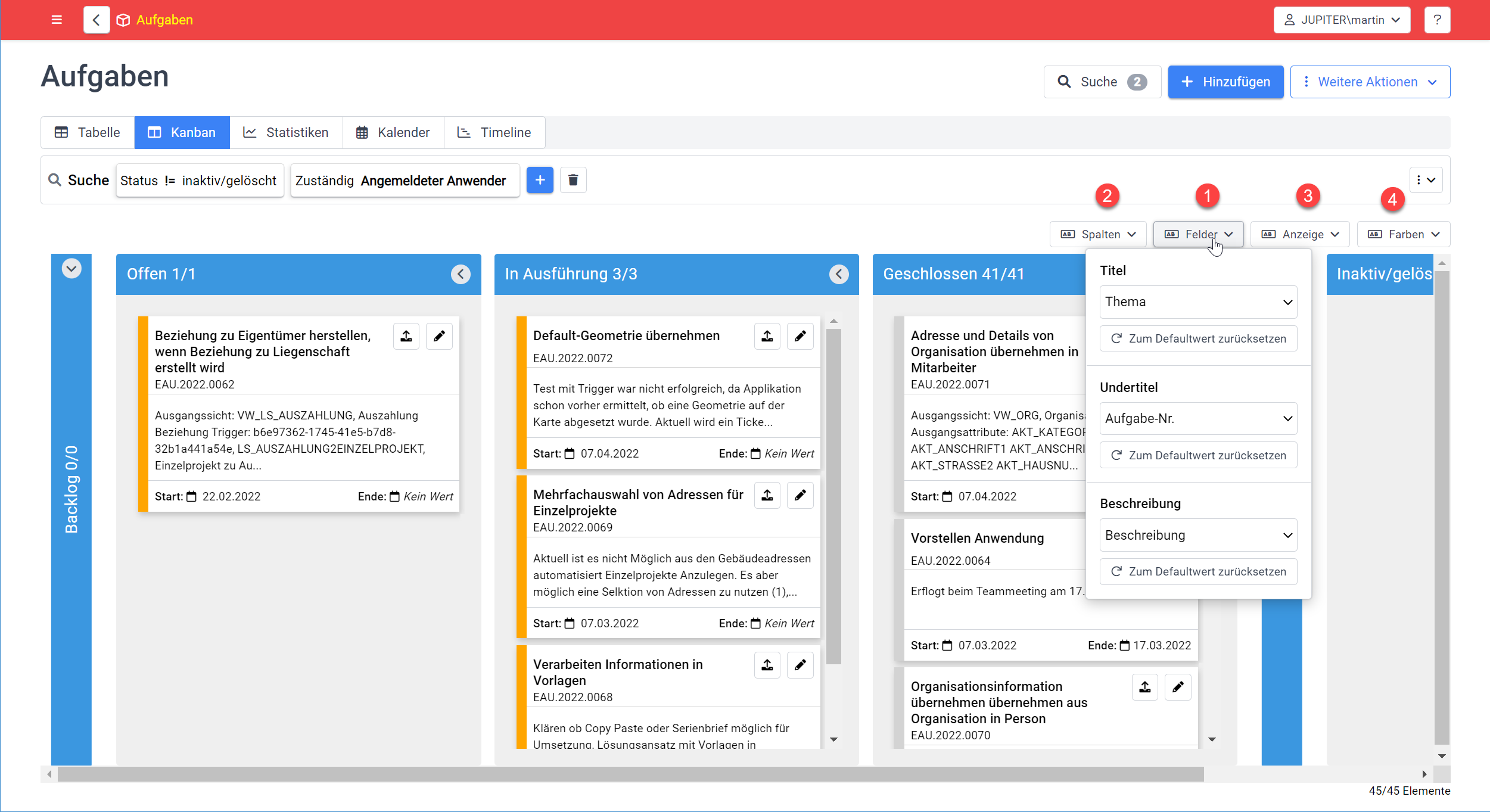Image resolution: width=1490 pixels, height=812 pixels.
Task: Open the Suche button with badge 2
Action: click(x=1102, y=82)
